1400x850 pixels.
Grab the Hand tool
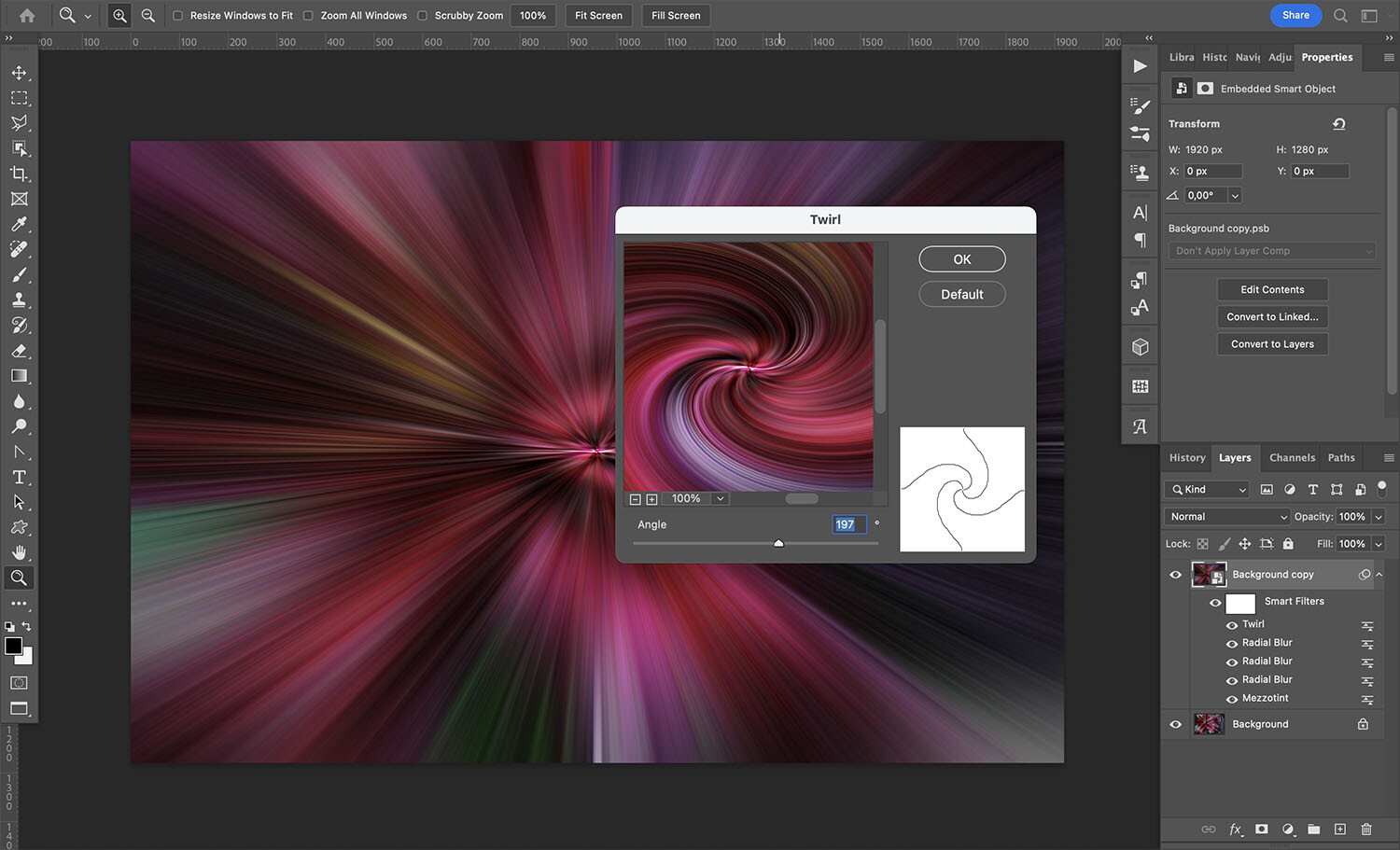(19, 551)
